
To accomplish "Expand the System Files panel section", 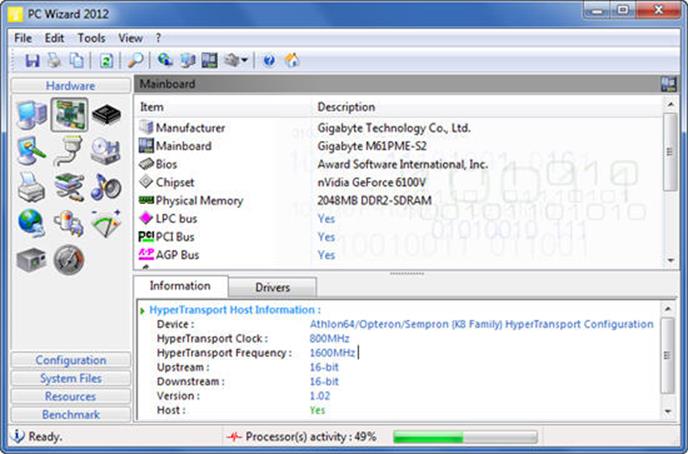I will 71,378.
